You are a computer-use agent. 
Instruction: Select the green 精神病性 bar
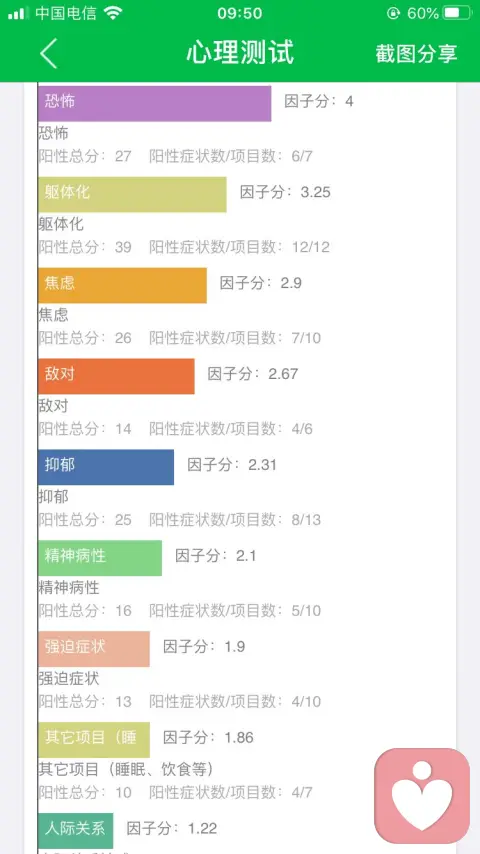(x=100, y=558)
